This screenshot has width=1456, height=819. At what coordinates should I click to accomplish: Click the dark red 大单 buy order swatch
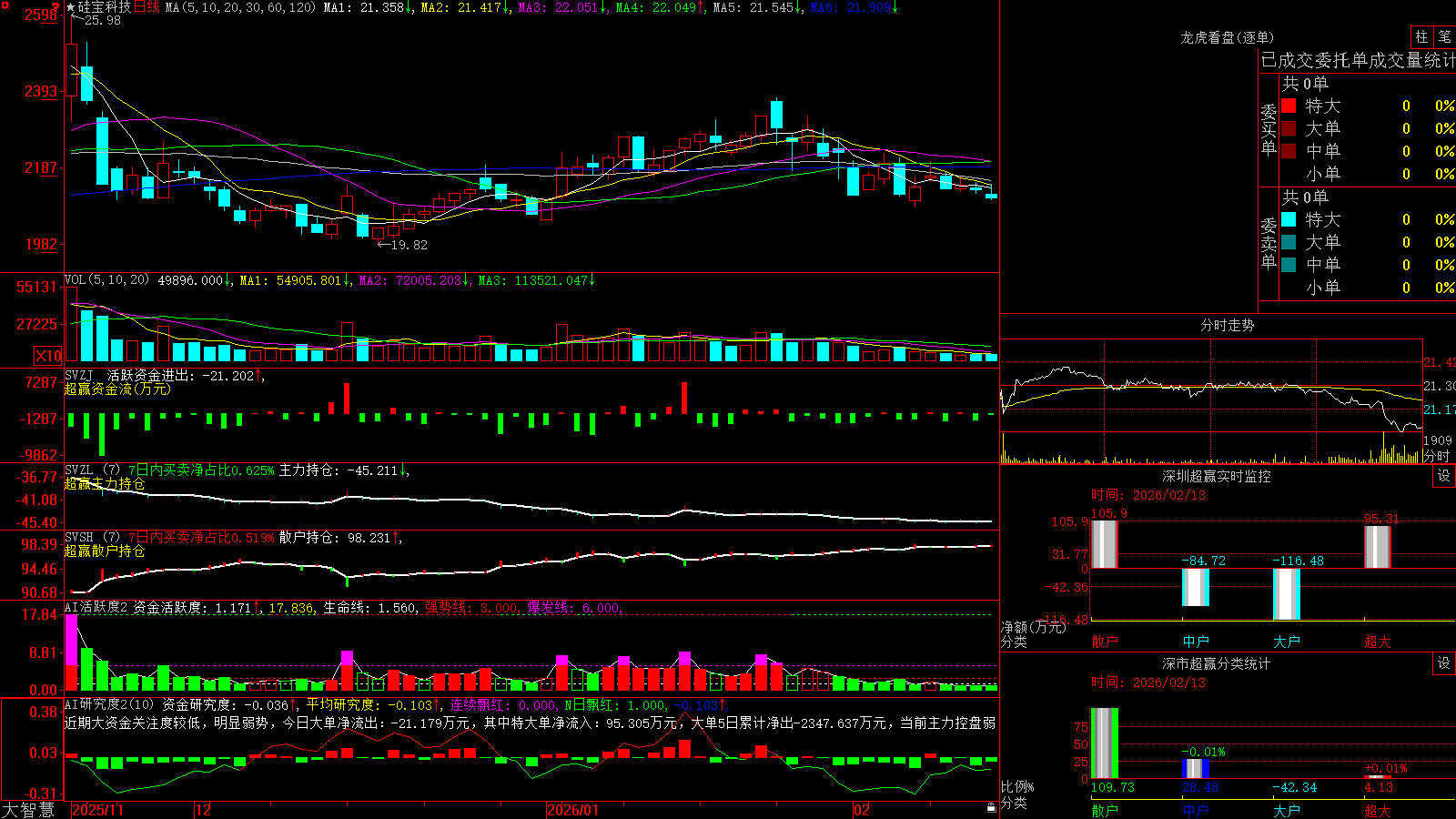point(1289,128)
